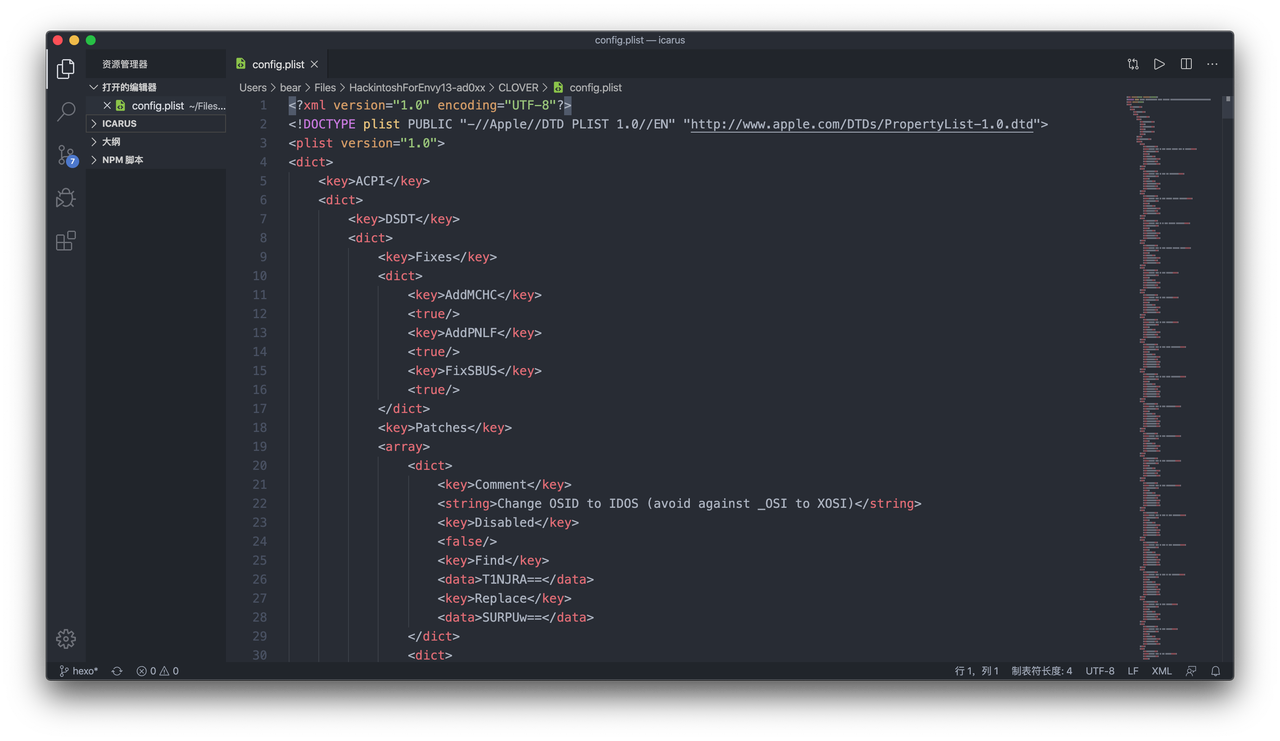Open the Debug view icon

point(66,198)
